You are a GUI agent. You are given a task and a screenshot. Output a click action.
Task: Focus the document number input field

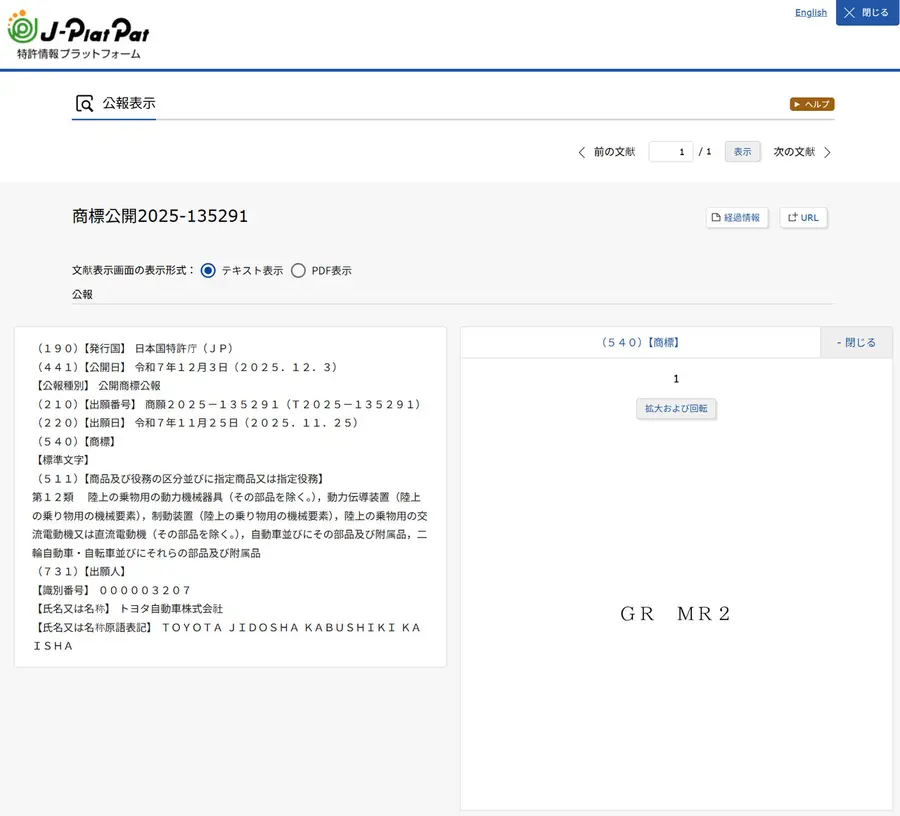pos(670,151)
